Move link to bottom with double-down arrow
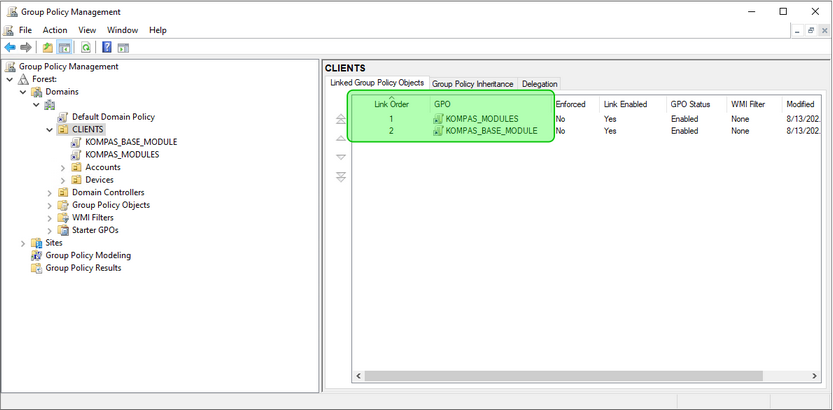This screenshot has width=833, height=410. click(x=341, y=177)
